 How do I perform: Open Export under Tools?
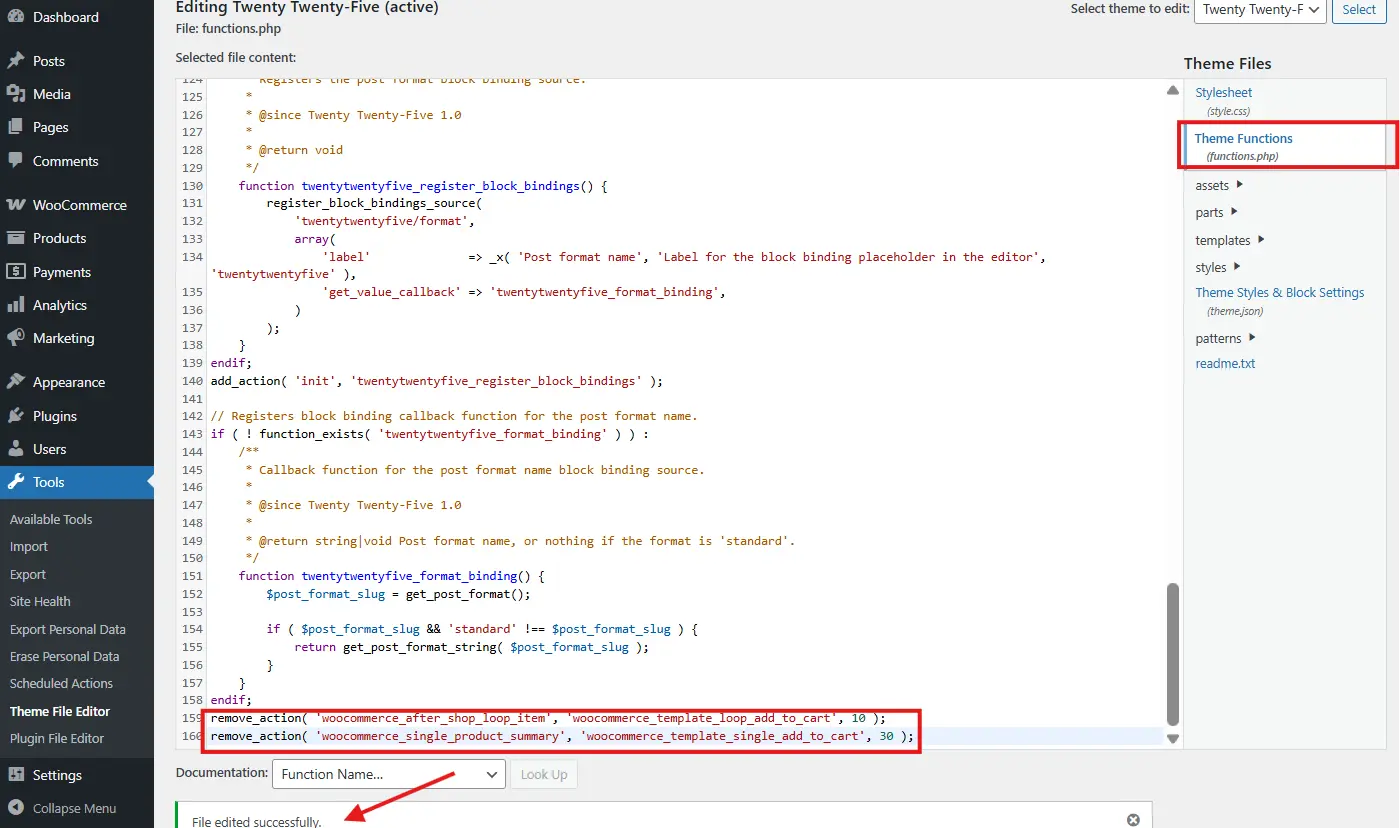pos(28,575)
